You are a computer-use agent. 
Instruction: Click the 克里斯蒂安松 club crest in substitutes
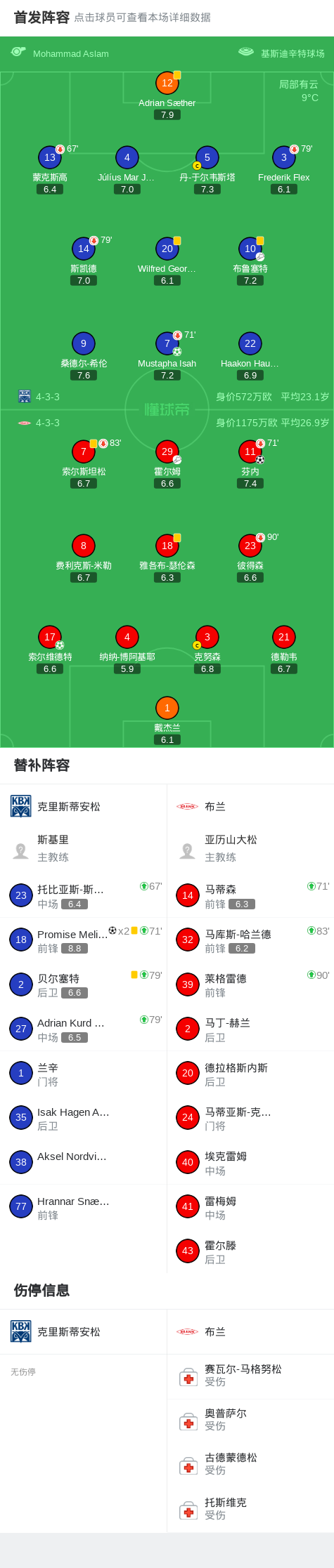[x=21, y=806]
